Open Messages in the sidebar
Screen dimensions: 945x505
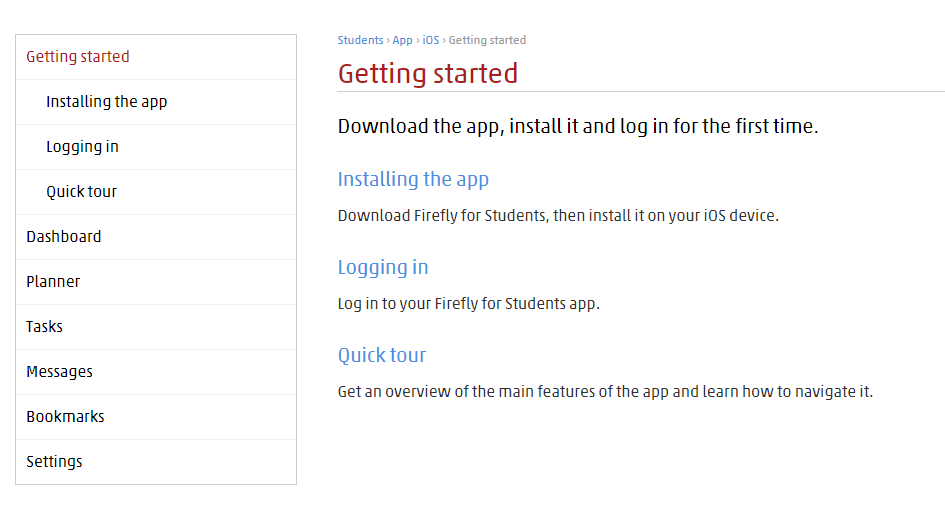155,372
